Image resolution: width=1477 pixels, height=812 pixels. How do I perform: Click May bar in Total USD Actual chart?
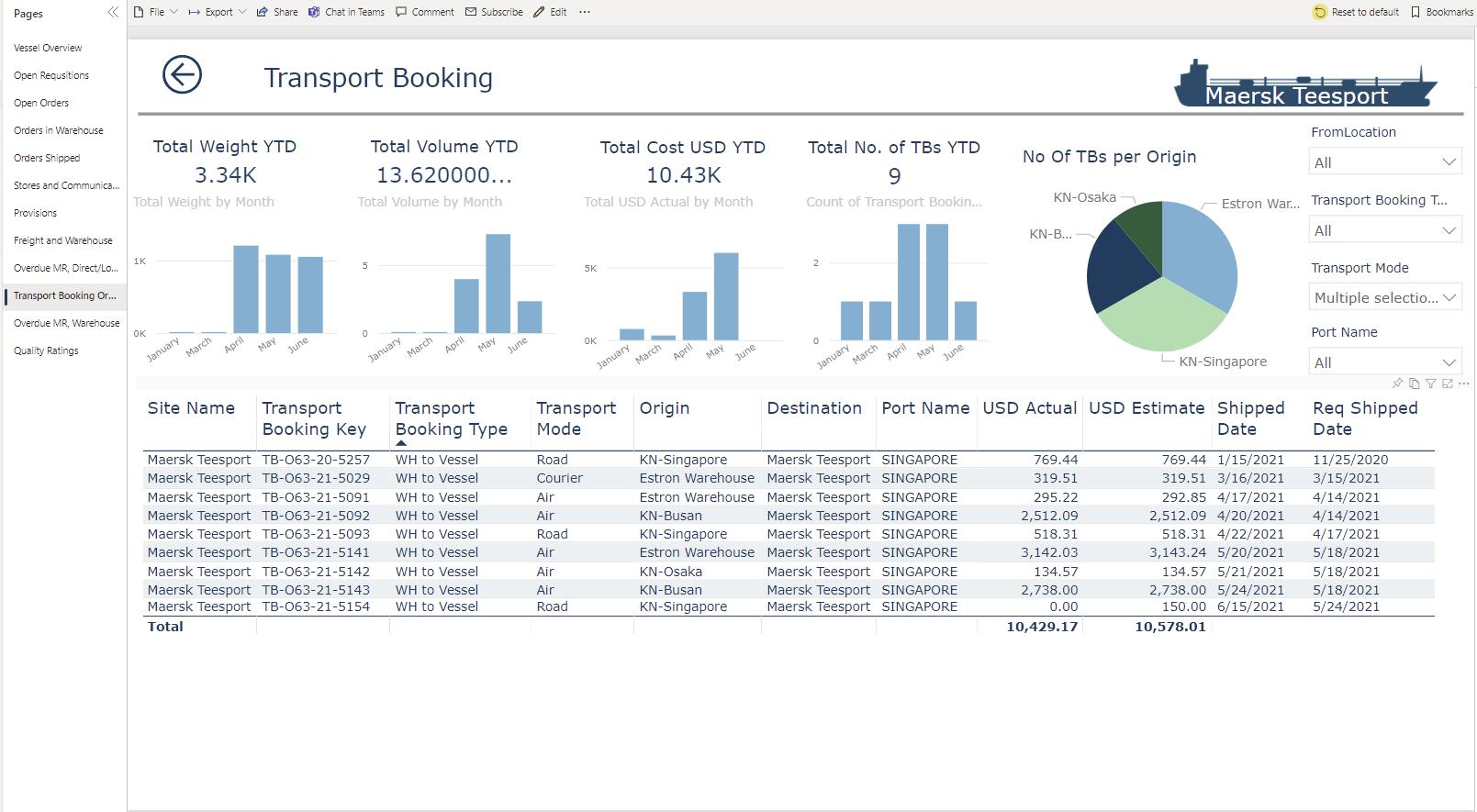tap(726, 296)
